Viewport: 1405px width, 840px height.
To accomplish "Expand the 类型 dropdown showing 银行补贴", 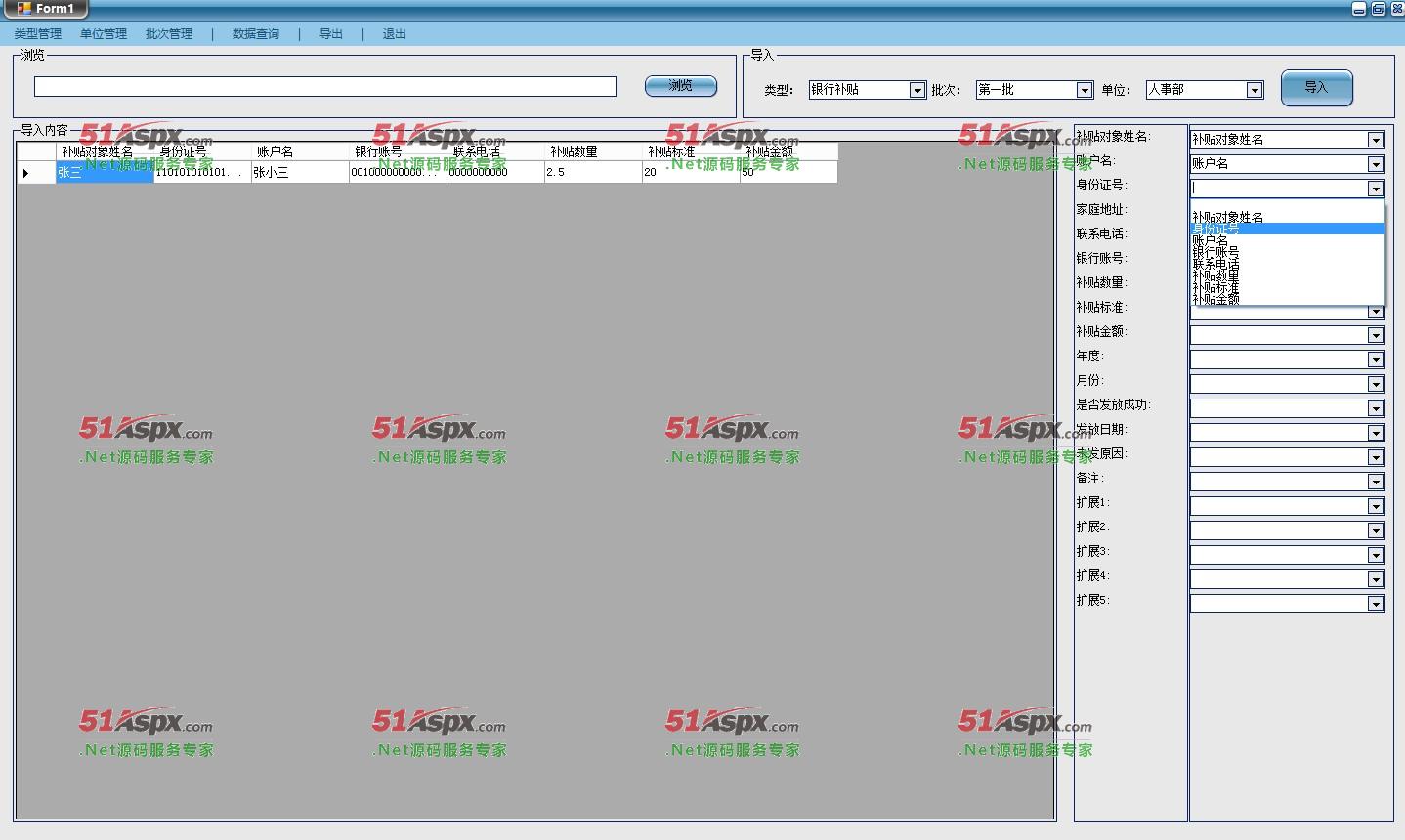I will coord(917,90).
